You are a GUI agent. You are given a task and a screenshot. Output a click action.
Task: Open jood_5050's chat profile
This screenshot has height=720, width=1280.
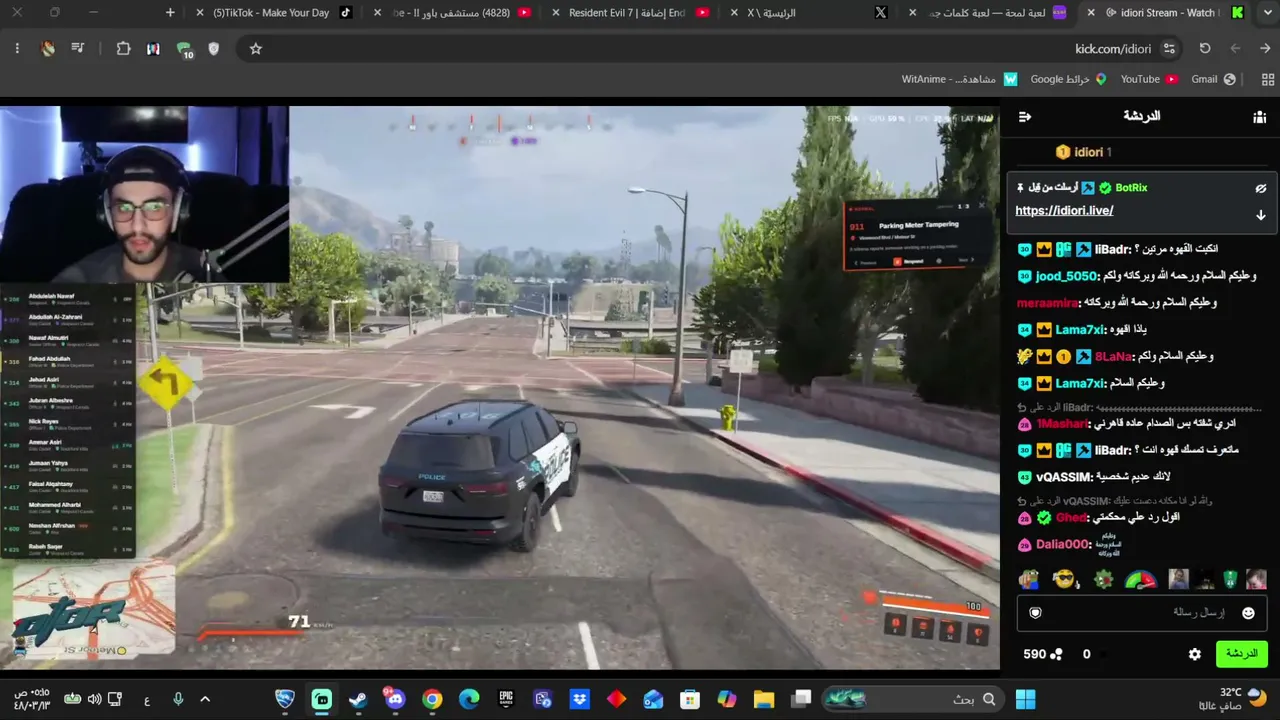(1068, 276)
